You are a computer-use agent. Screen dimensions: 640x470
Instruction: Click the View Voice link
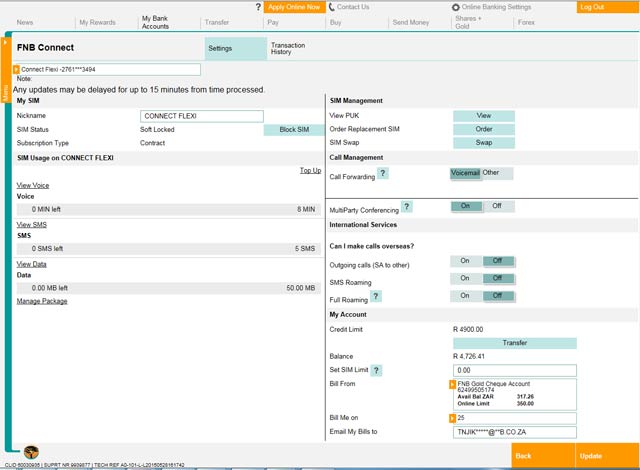pyautogui.click(x=33, y=185)
